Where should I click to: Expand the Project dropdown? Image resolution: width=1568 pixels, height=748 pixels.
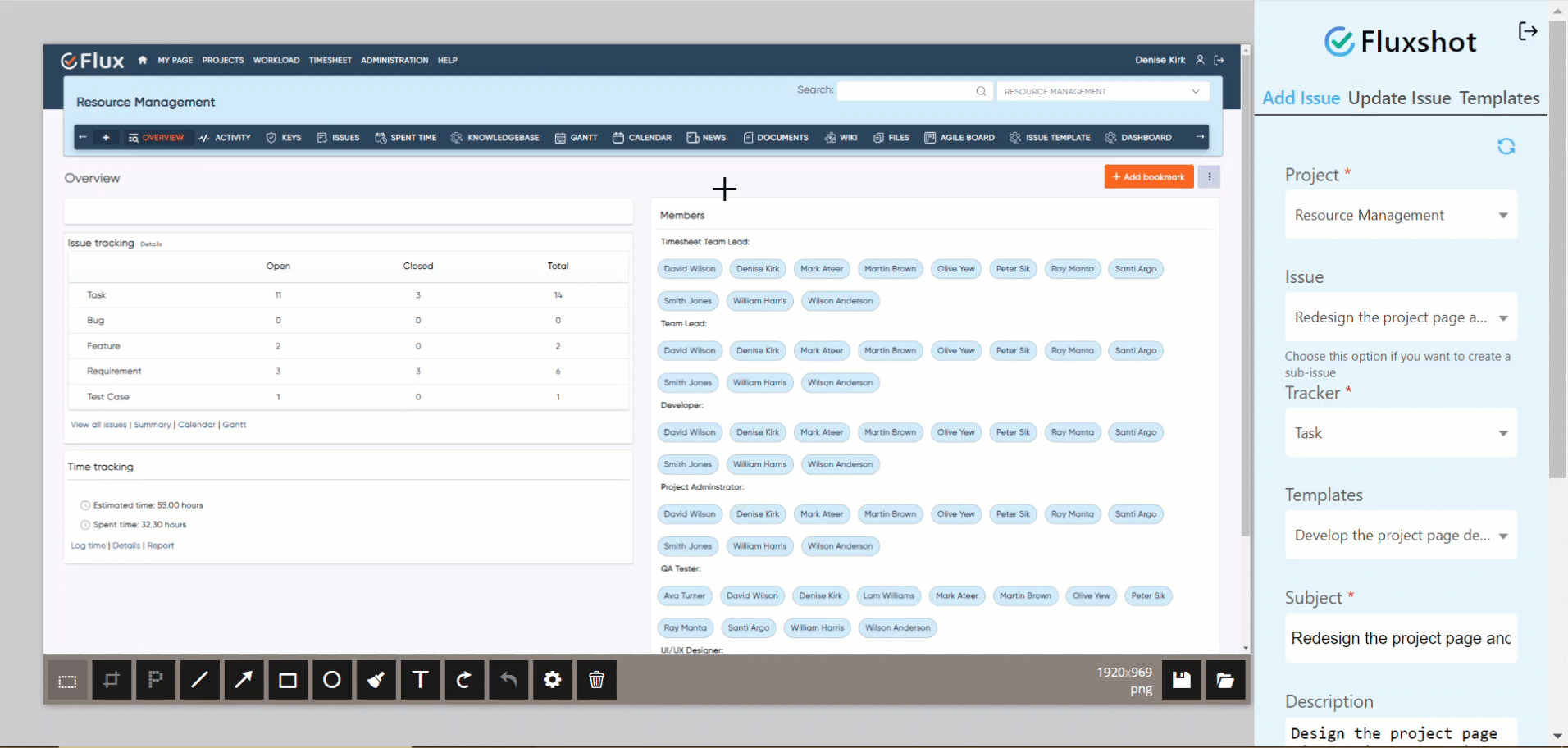click(x=1401, y=215)
